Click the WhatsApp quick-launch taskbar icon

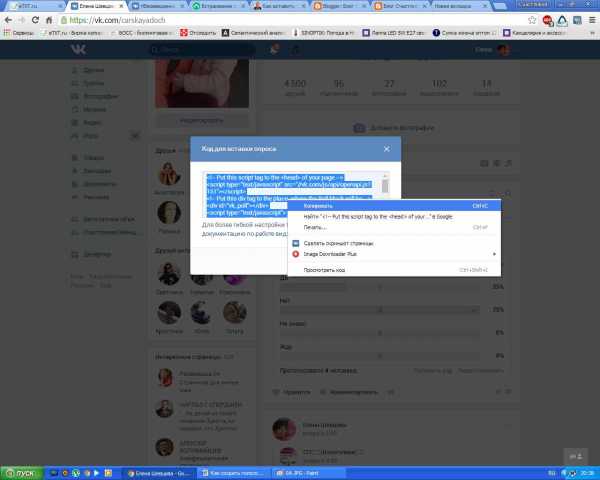pyautogui.click(x=76, y=474)
